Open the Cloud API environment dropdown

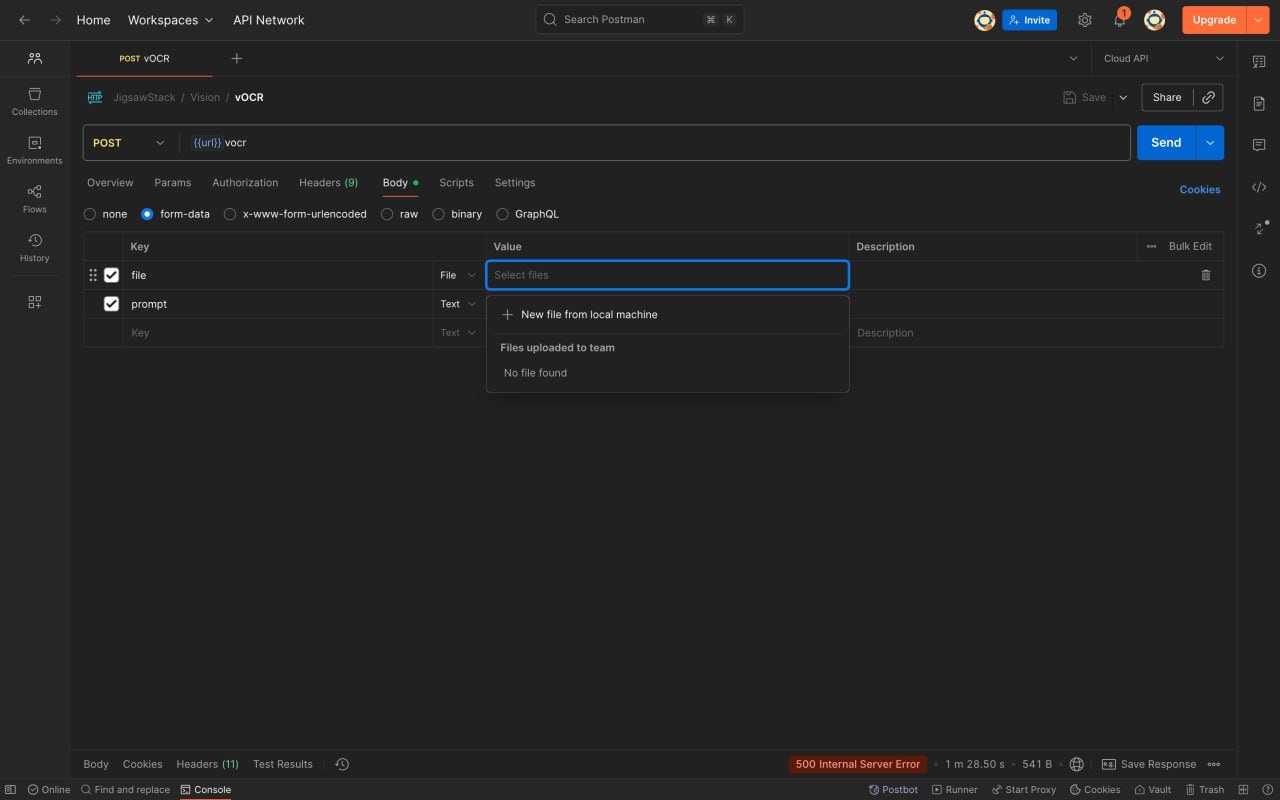tap(1163, 59)
